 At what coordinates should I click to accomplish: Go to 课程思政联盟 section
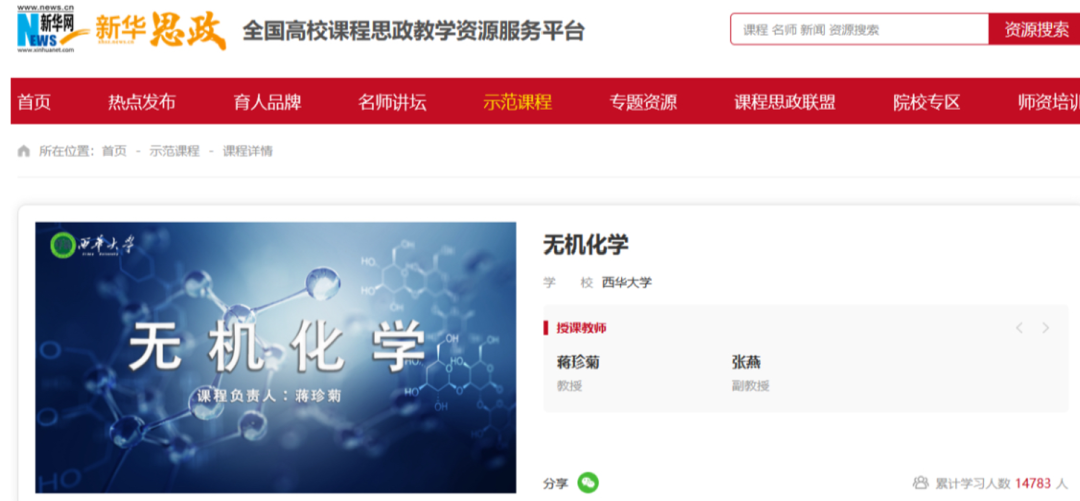[785, 102]
